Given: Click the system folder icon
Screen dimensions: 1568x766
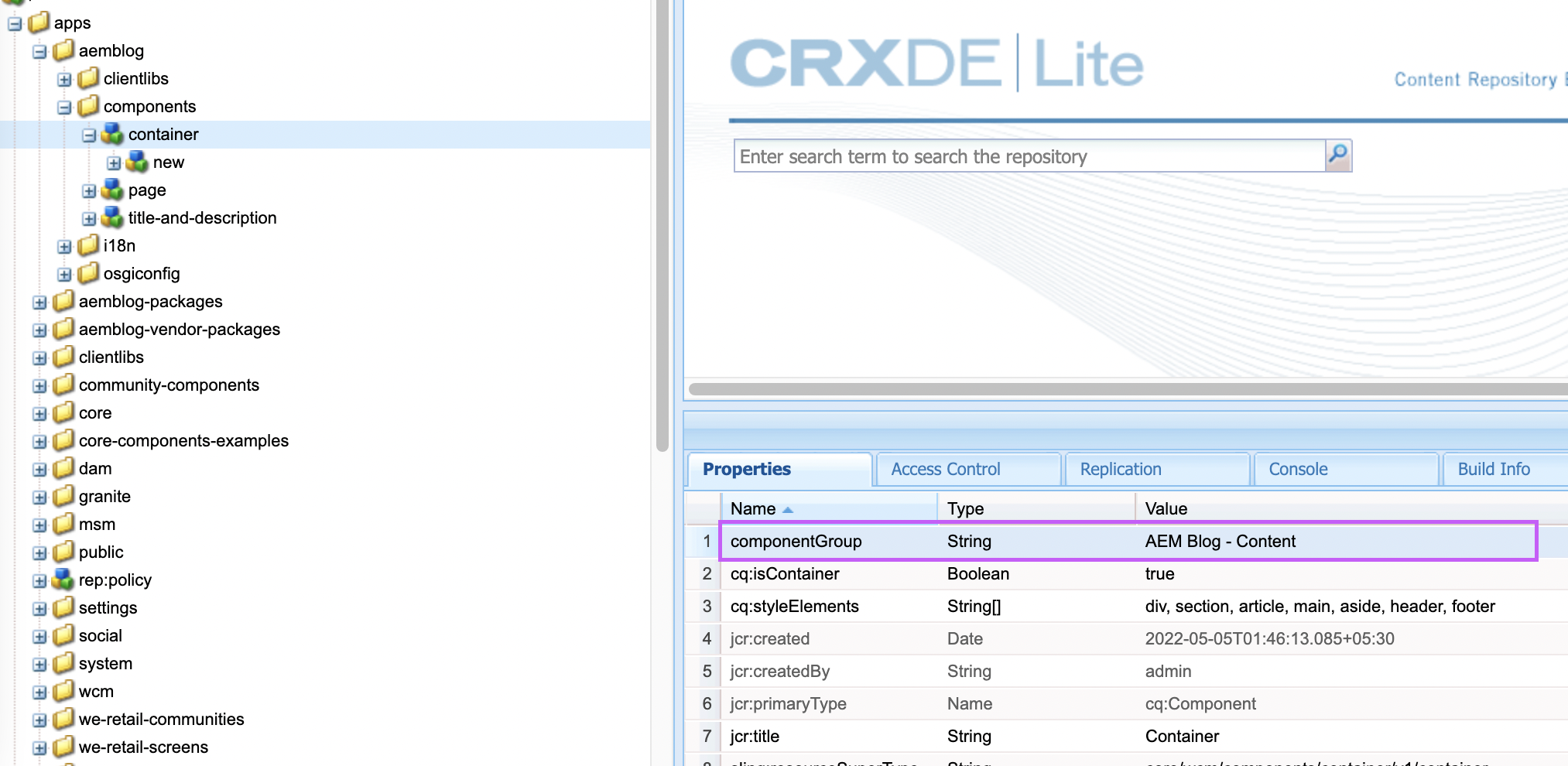Looking at the screenshot, I should click(x=63, y=663).
